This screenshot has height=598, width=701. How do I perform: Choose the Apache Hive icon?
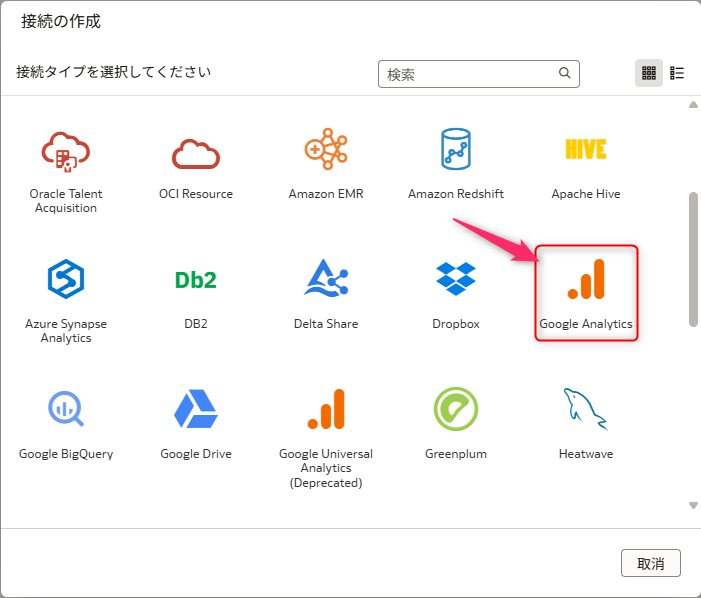click(x=586, y=149)
